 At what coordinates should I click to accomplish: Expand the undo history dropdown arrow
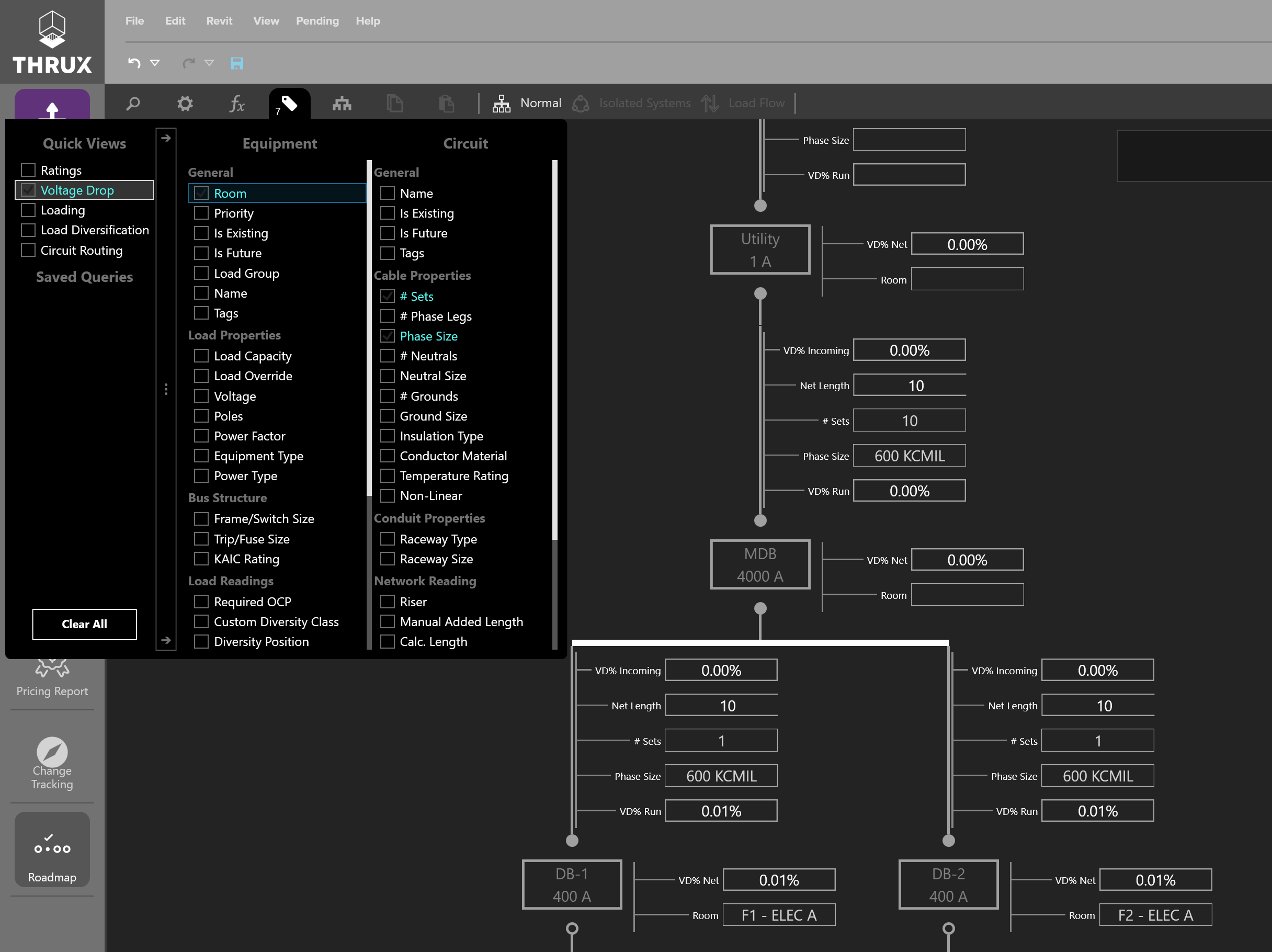tap(155, 63)
